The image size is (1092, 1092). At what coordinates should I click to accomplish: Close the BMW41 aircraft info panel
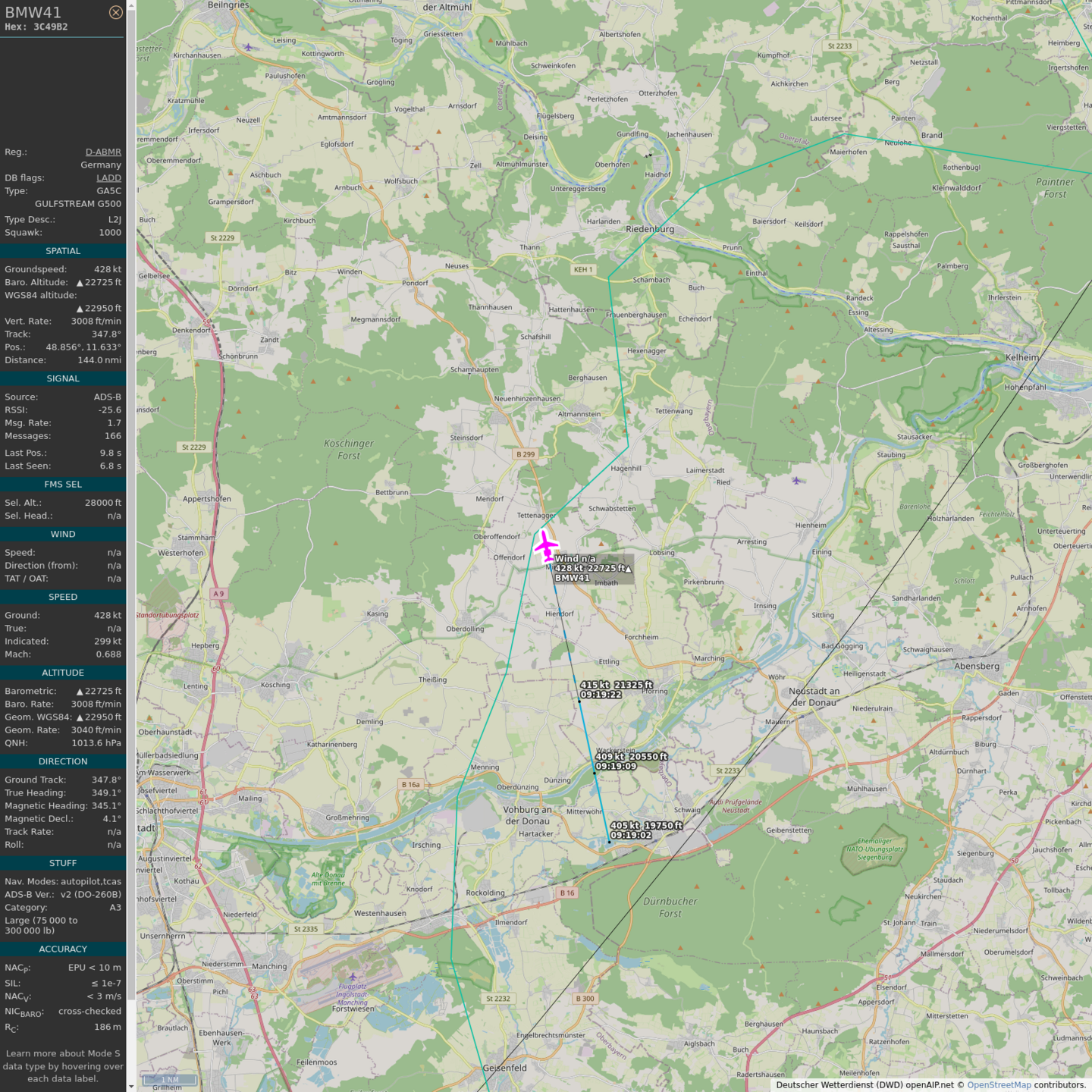coord(115,12)
